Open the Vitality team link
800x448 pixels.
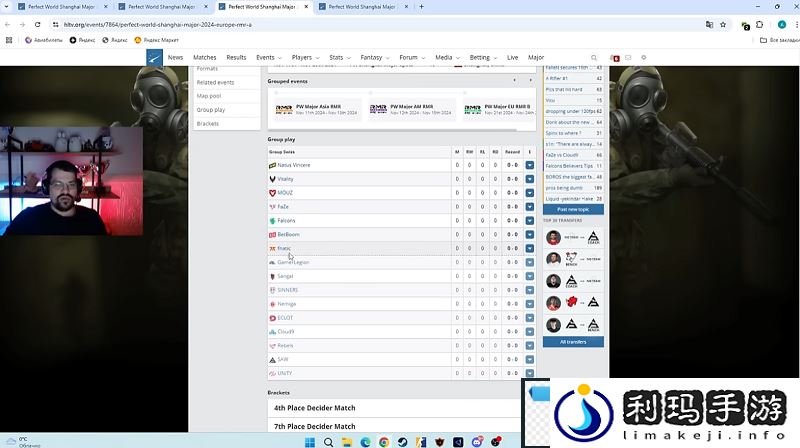coord(285,179)
